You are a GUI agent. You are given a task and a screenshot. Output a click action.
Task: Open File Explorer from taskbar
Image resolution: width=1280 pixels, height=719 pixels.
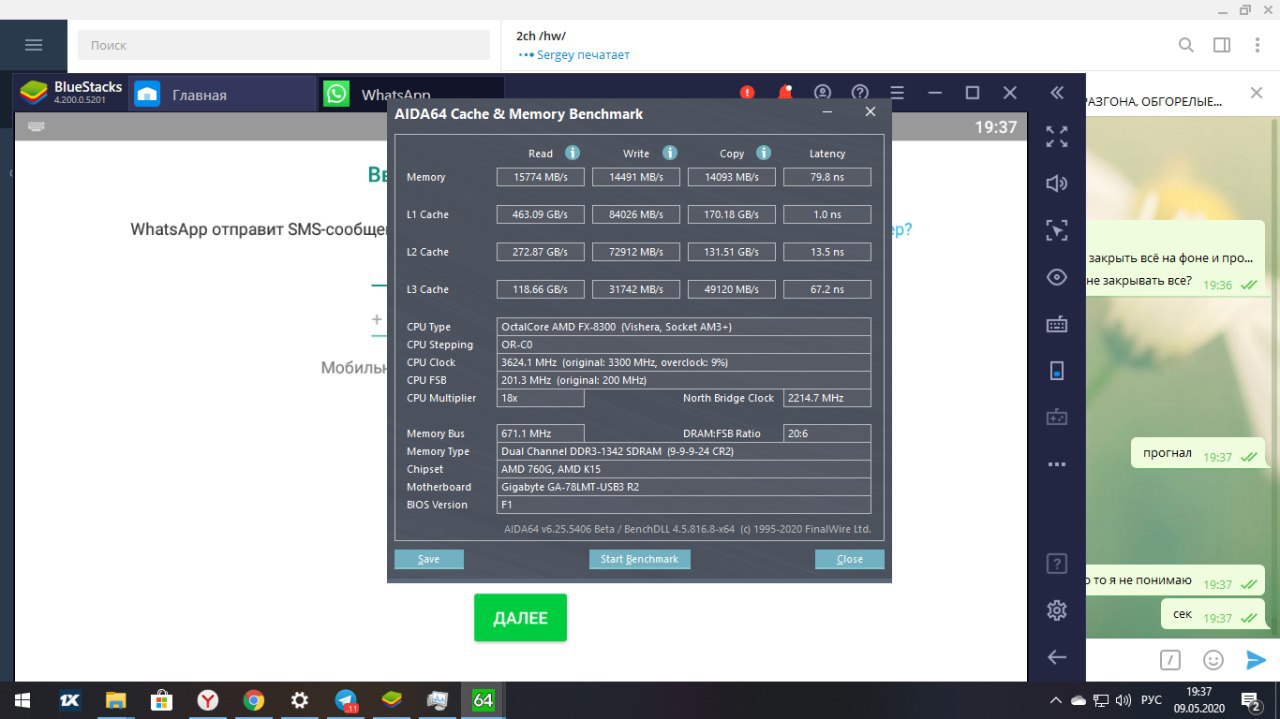[116, 700]
